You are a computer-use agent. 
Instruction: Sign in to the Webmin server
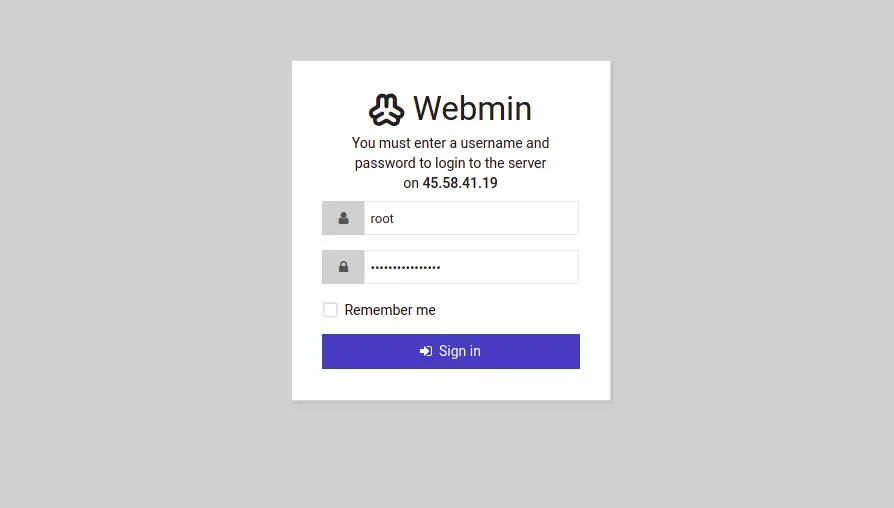click(451, 351)
